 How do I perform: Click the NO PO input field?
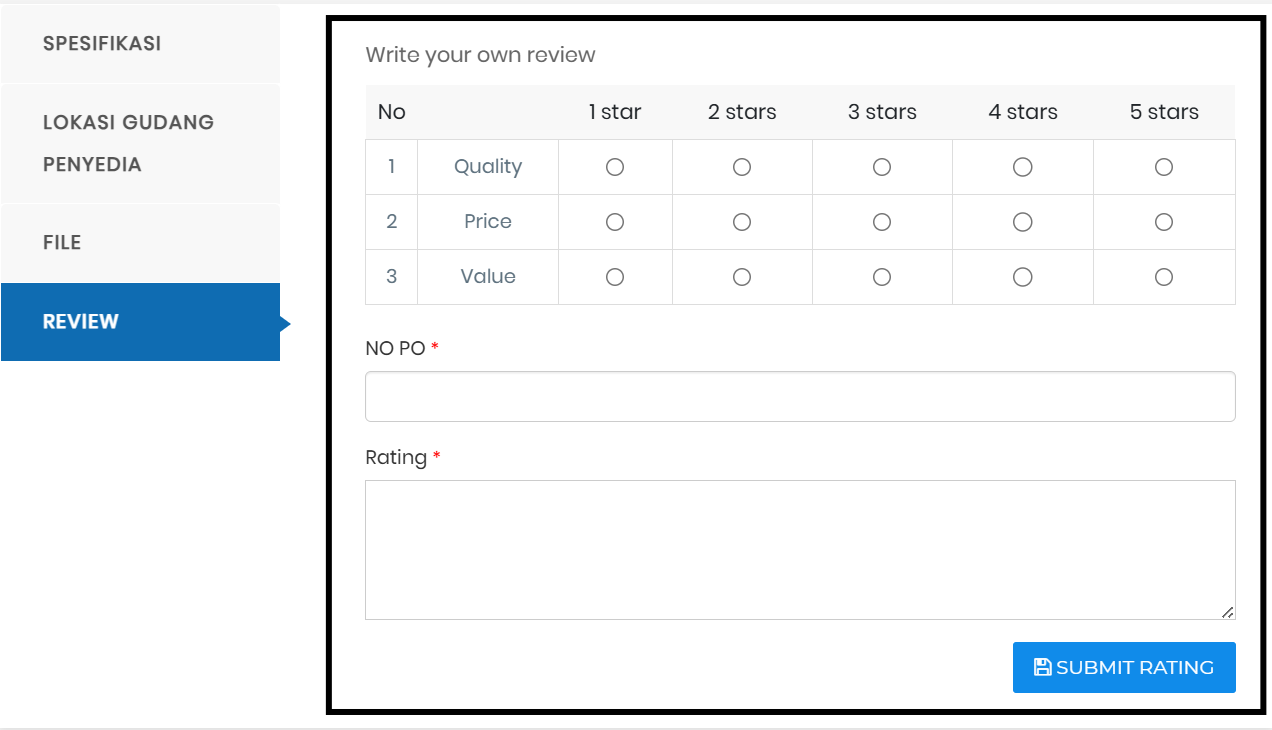click(800, 397)
